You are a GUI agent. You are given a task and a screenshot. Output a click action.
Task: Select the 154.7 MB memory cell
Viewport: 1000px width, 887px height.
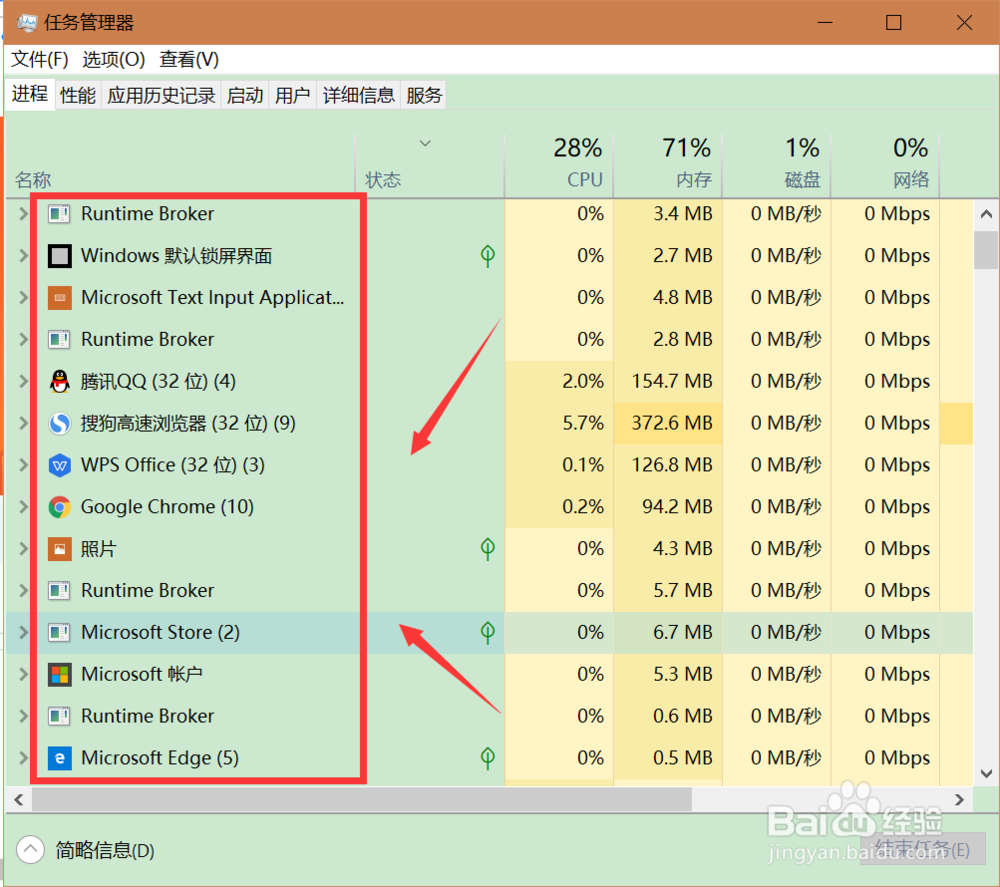pyautogui.click(x=668, y=381)
